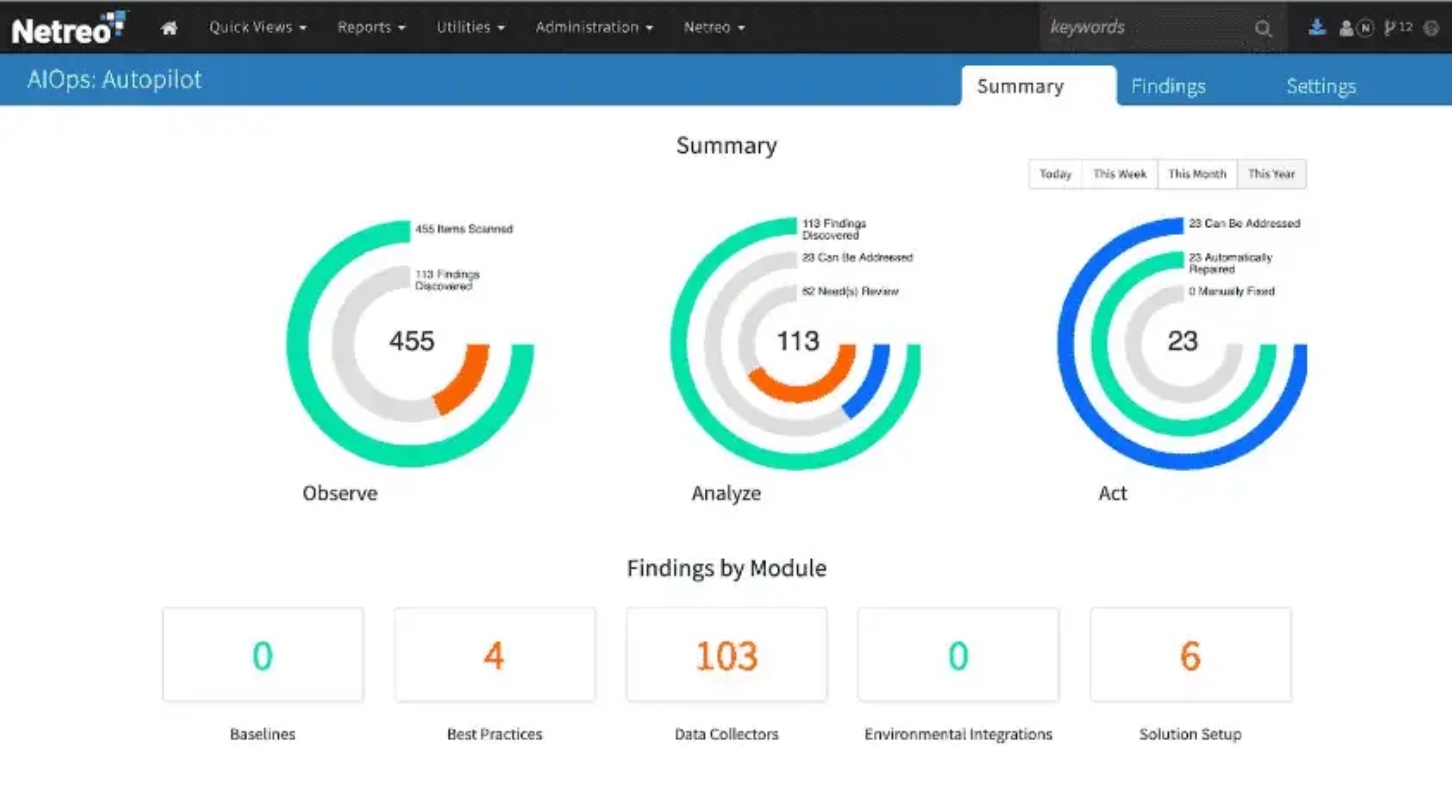Expand the Reports dropdown
The image size is (1452, 800).
point(371,28)
